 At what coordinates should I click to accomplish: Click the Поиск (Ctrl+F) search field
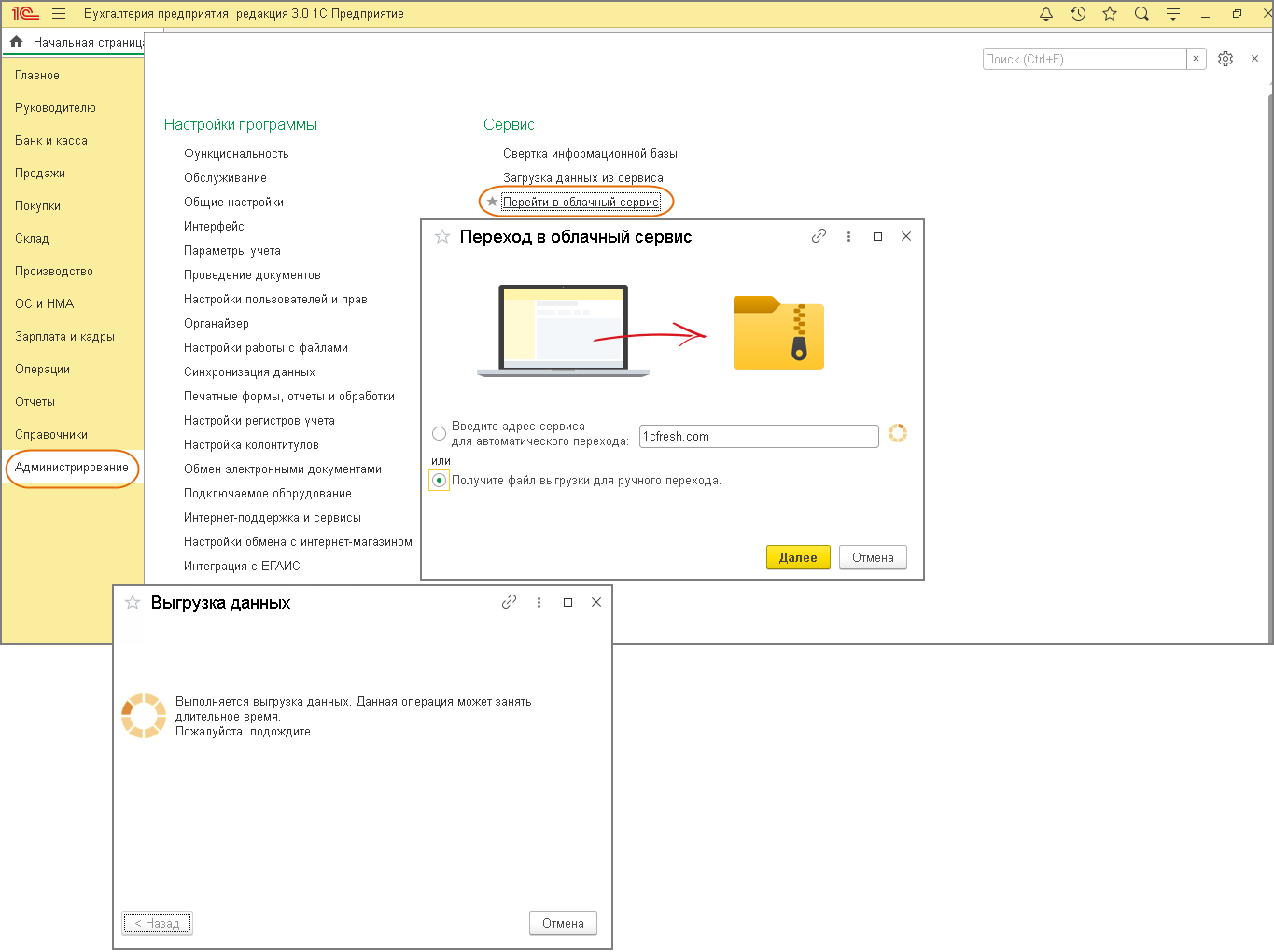(x=1085, y=59)
